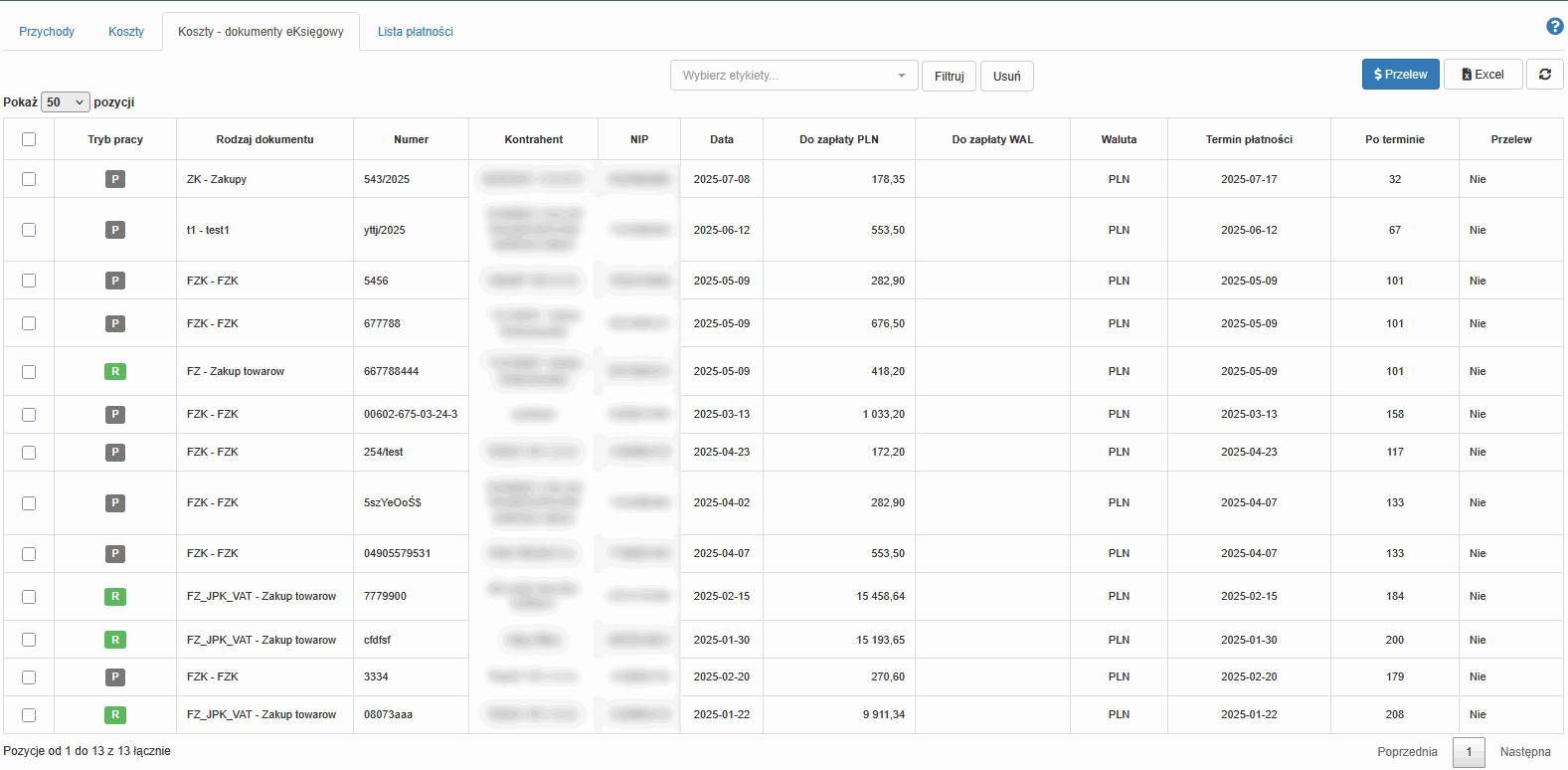Select the checkbox for document 08073aaa
Image resolution: width=1568 pixels, height=770 pixels.
[x=29, y=715]
